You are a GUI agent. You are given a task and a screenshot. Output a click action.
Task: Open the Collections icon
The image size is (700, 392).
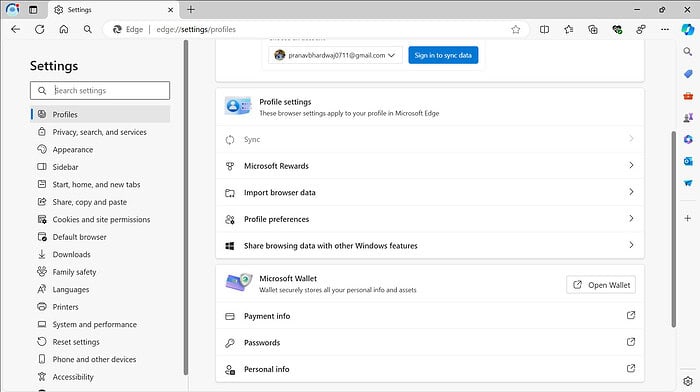pos(593,29)
